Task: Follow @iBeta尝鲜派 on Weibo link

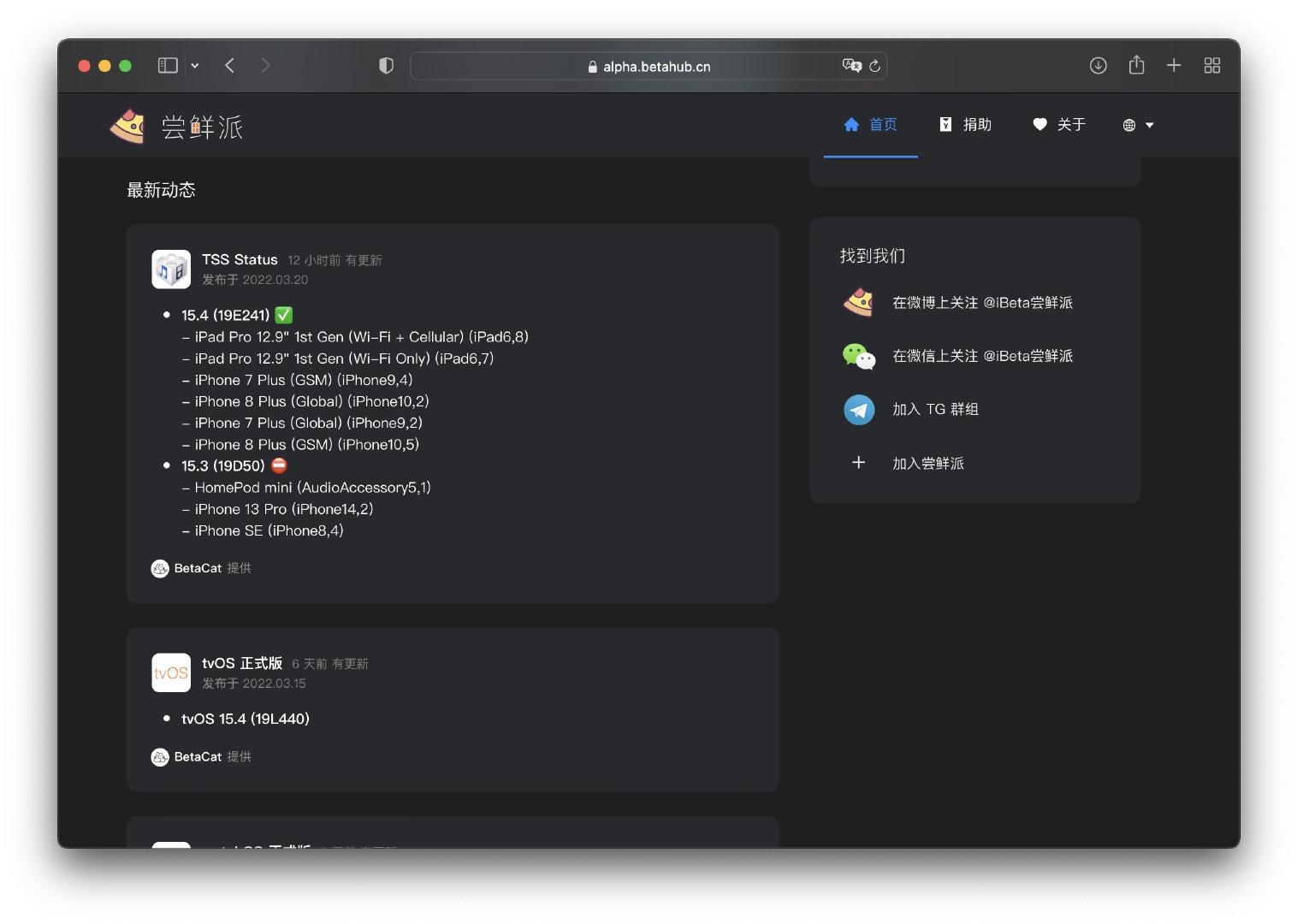Action: 981,303
